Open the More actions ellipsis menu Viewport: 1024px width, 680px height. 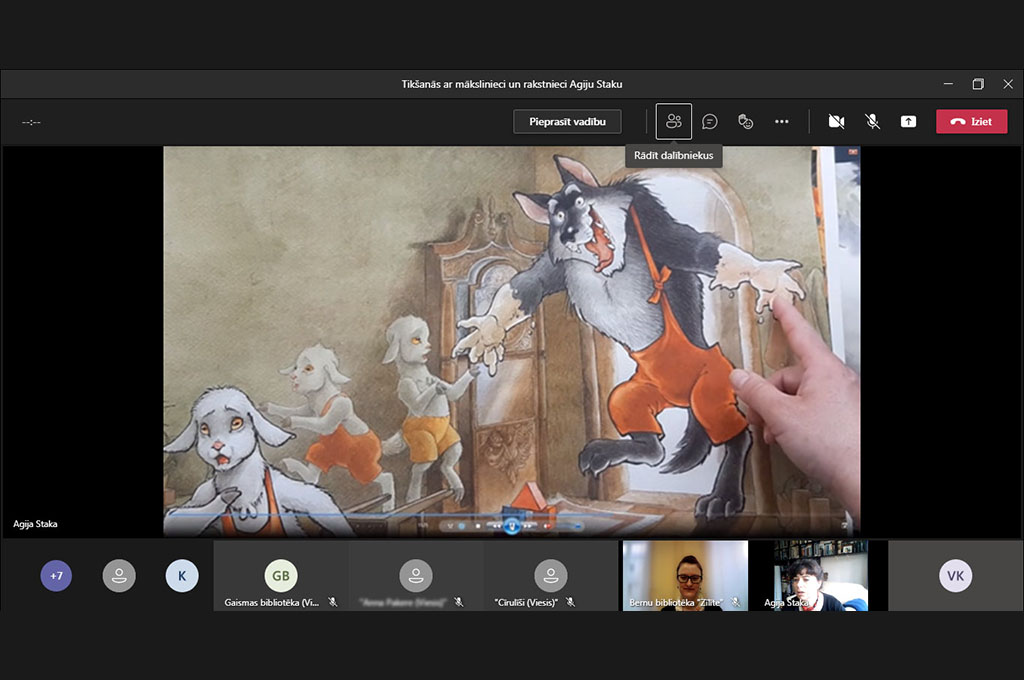(x=782, y=121)
